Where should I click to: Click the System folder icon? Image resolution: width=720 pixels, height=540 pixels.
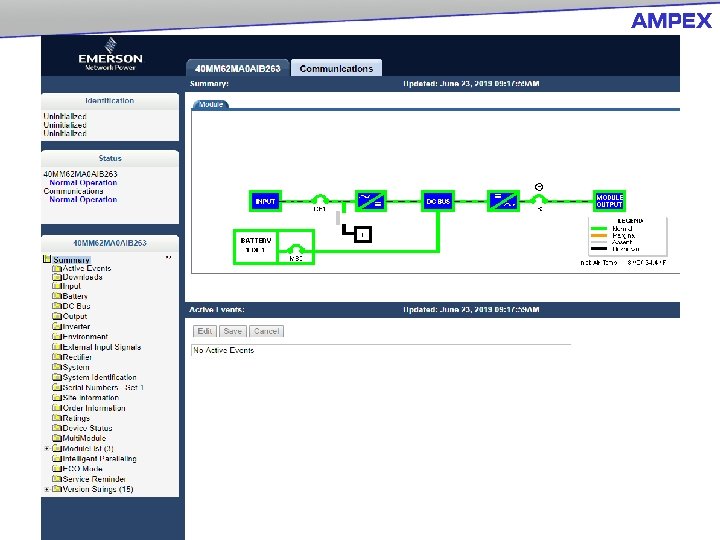click(56, 367)
